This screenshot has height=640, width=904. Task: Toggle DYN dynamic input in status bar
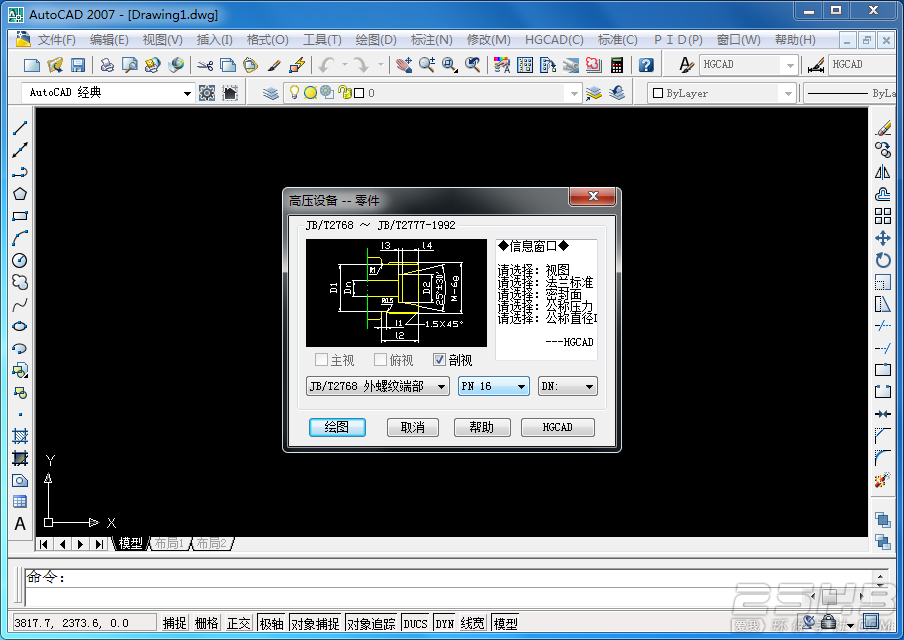[x=445, y=623]
